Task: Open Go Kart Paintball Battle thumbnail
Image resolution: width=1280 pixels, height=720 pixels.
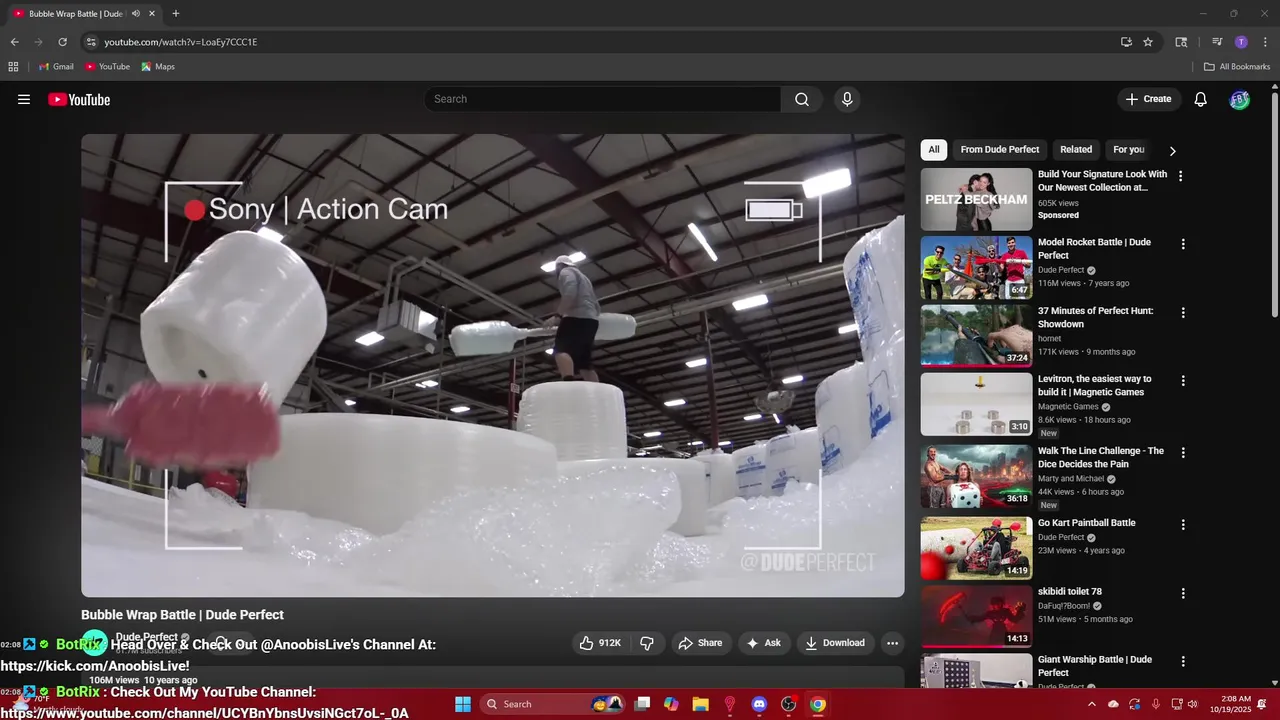Action: coord(976,548)
